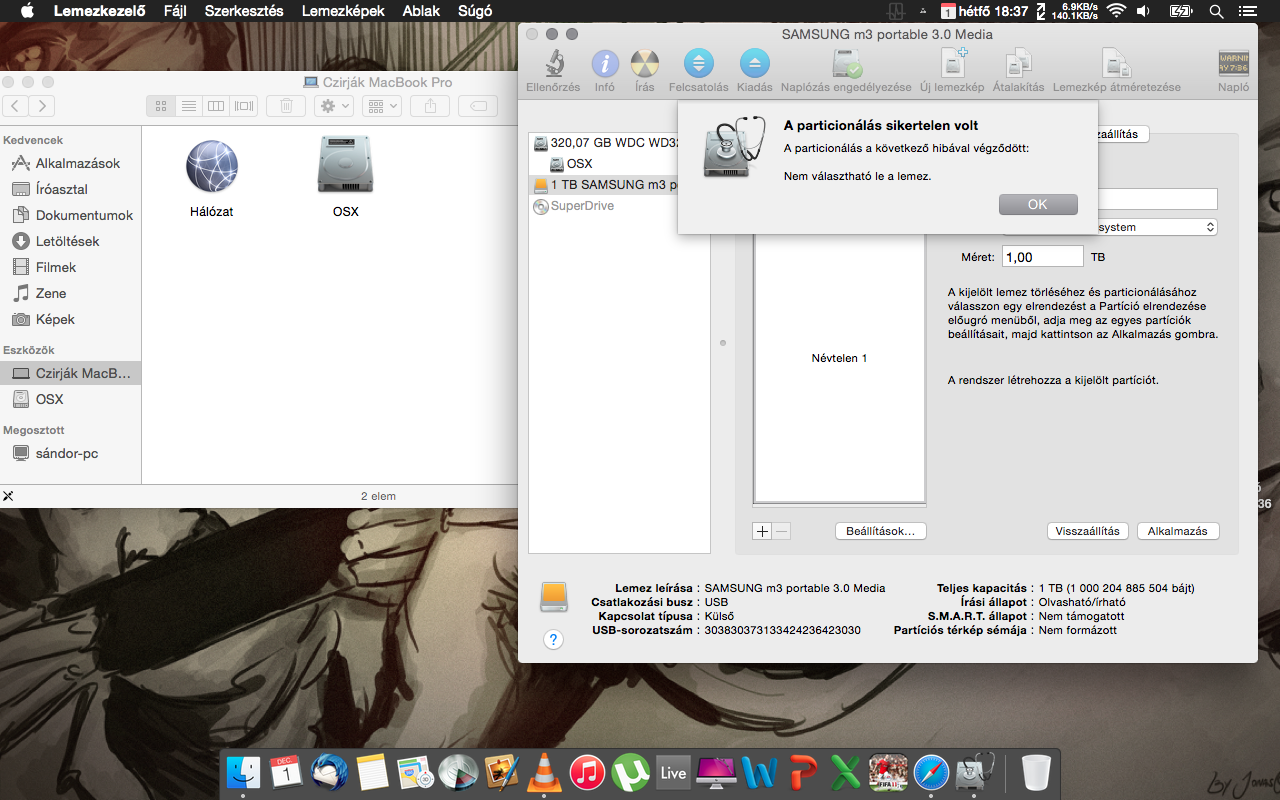Click the partition name text field
1280x800 pixels.
click(x=1110, y=199)
